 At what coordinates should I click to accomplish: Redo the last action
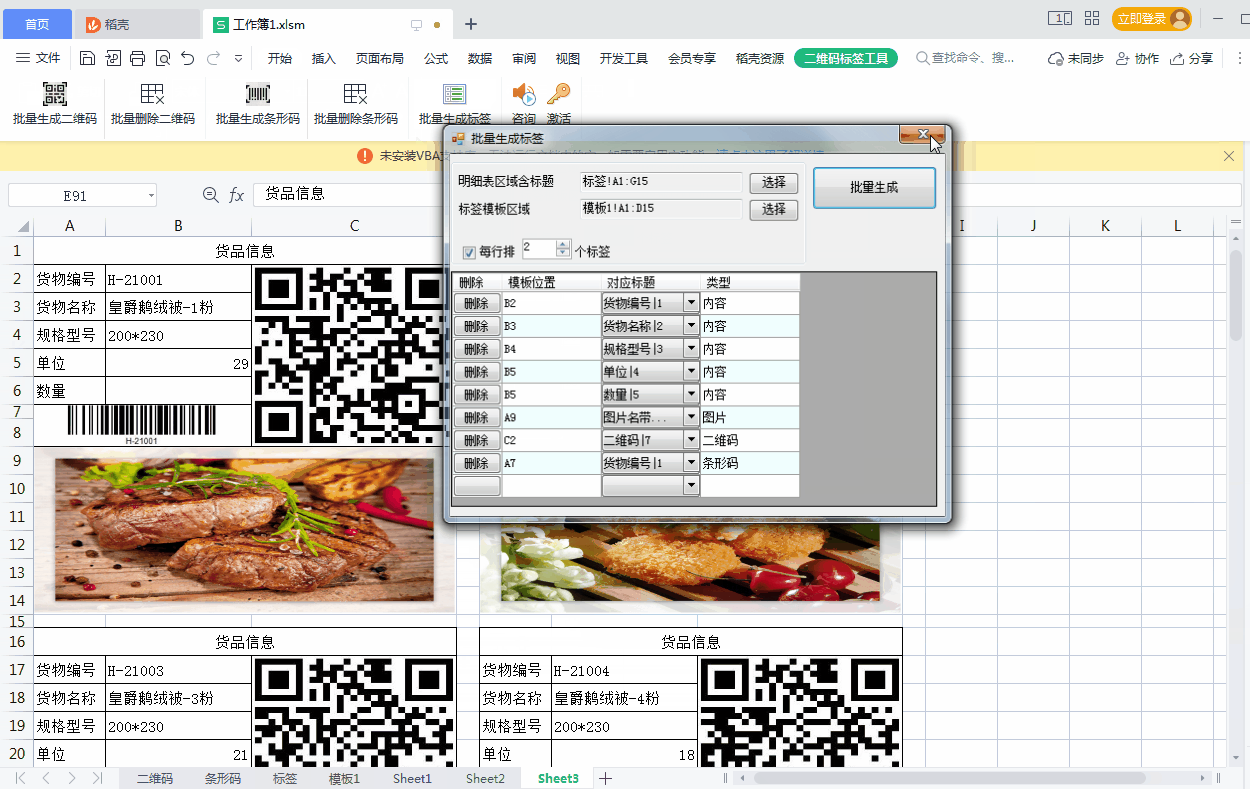tap(213, 59)
